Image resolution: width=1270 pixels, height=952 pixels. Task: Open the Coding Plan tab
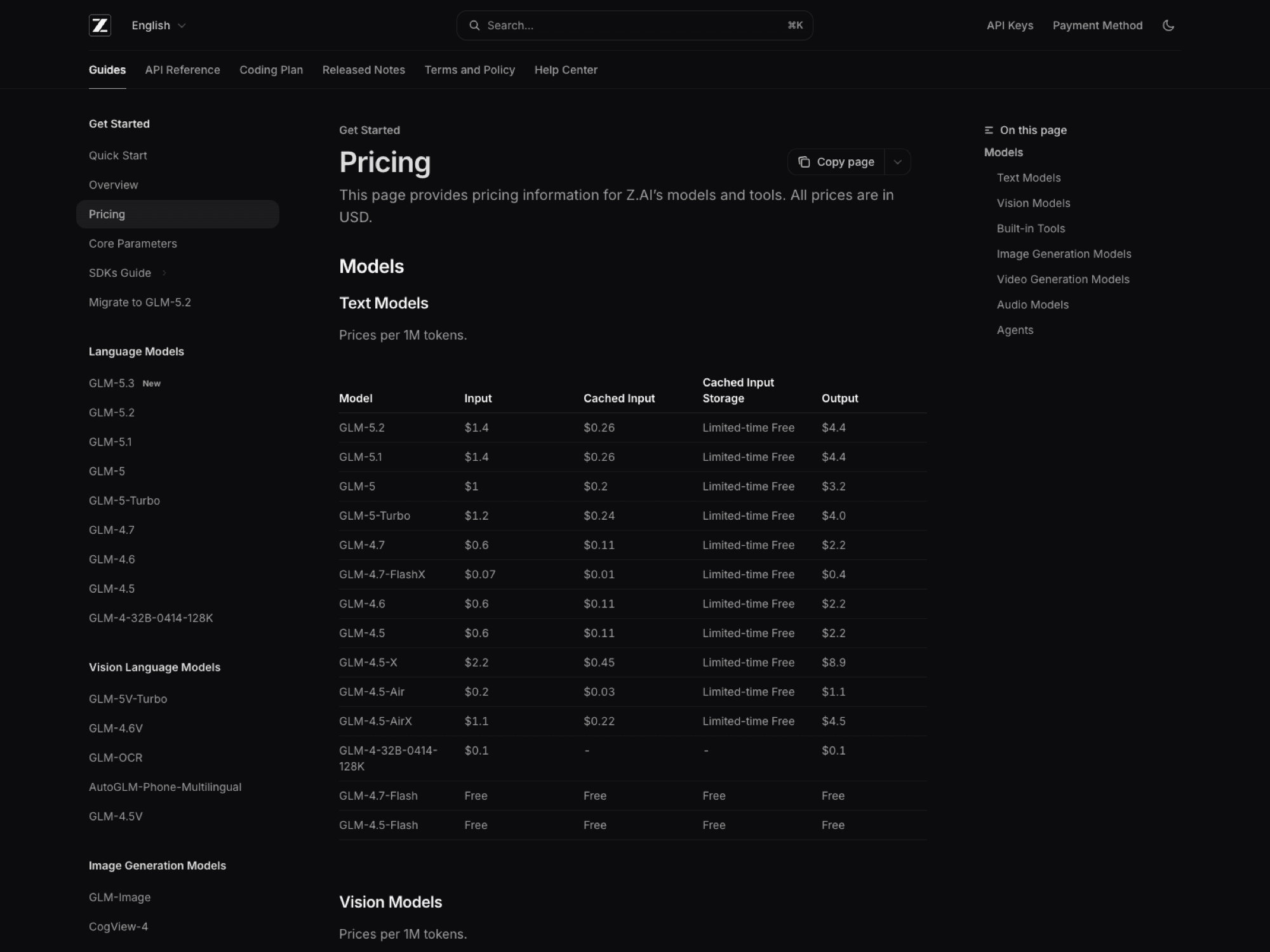271,70
